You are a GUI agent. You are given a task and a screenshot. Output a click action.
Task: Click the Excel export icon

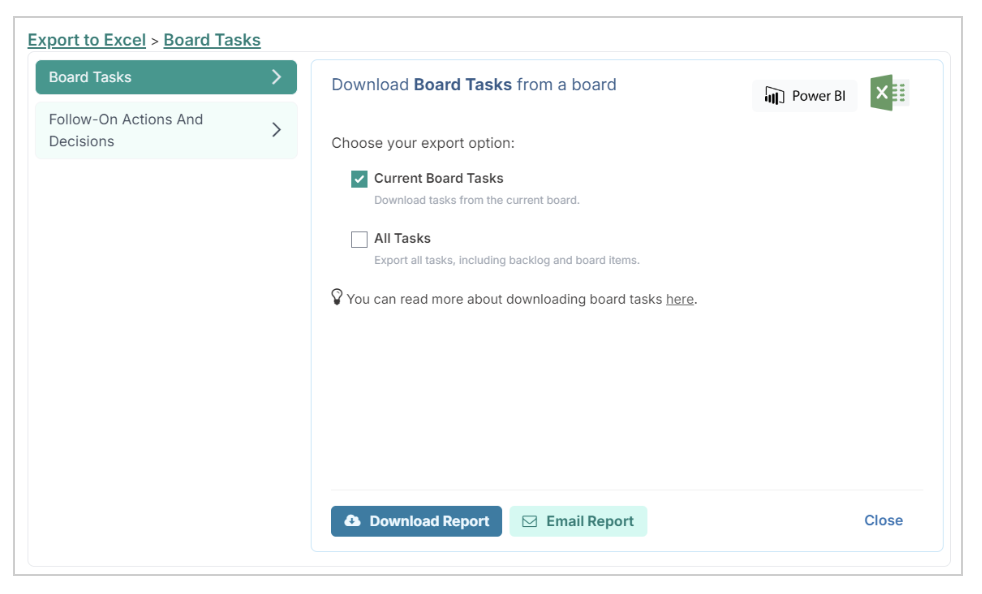click(889, 93)
